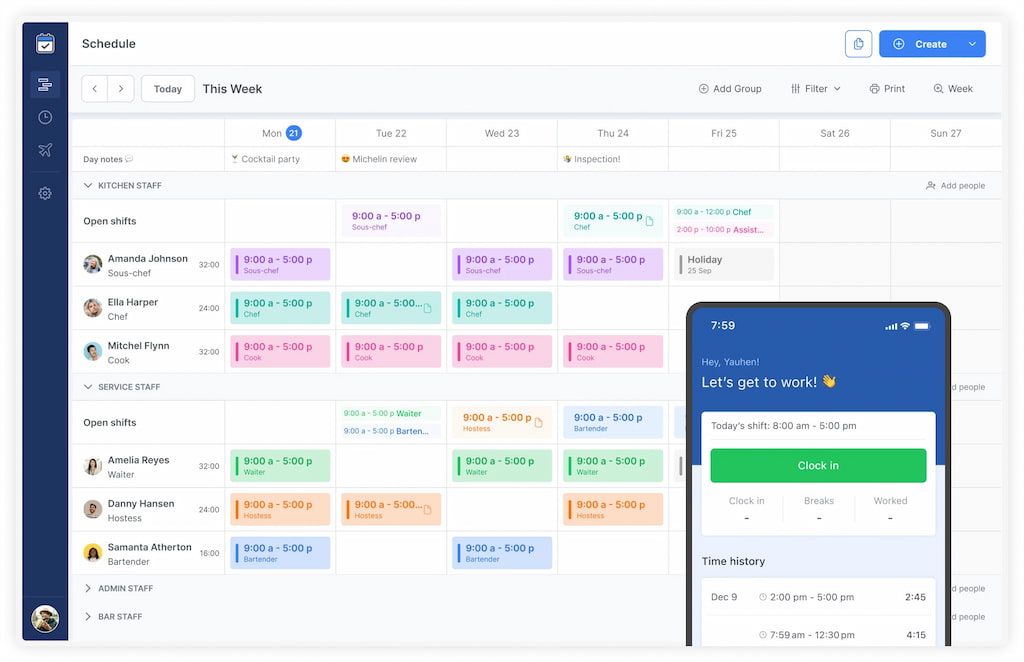1024x662 pixels.
Task: Open Amanda Johnson's Monday Sous-chef shift
Action: coord(280,264)
